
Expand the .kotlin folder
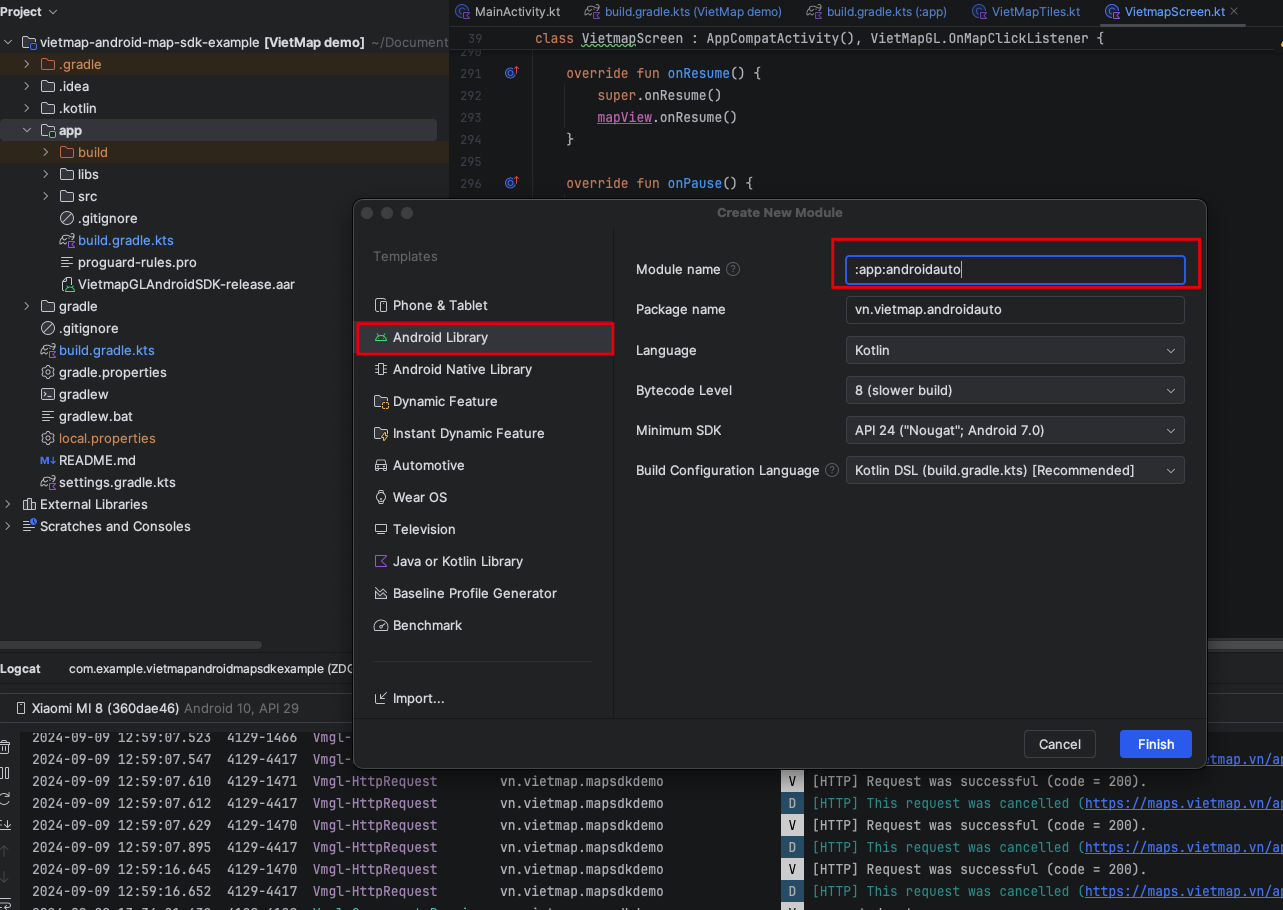27,108
